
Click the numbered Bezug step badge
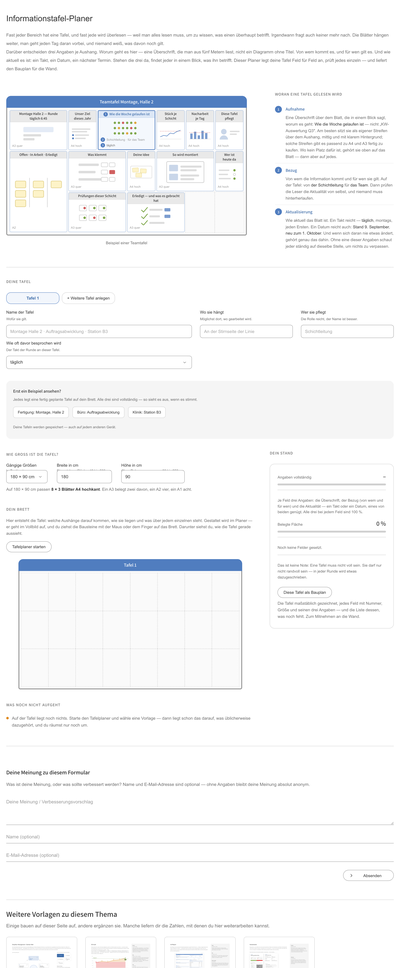278,169
